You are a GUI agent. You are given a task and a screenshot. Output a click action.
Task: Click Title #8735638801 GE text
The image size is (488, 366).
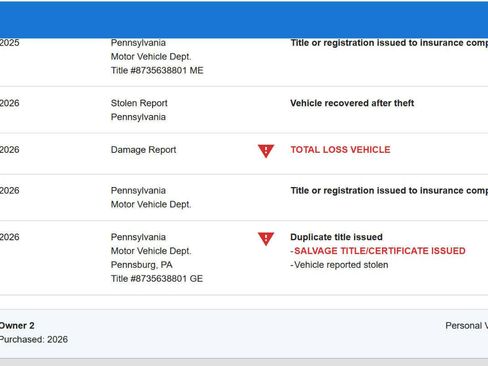coord(157,278)
